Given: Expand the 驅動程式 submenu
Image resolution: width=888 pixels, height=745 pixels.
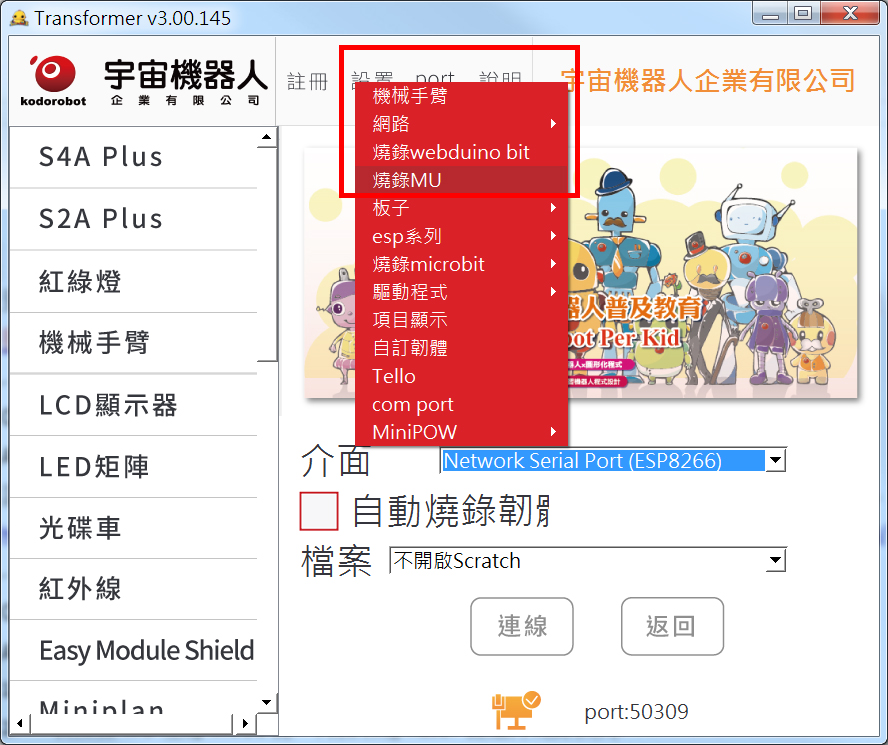Looking at the screenshot, I should (x=462, y=292).
